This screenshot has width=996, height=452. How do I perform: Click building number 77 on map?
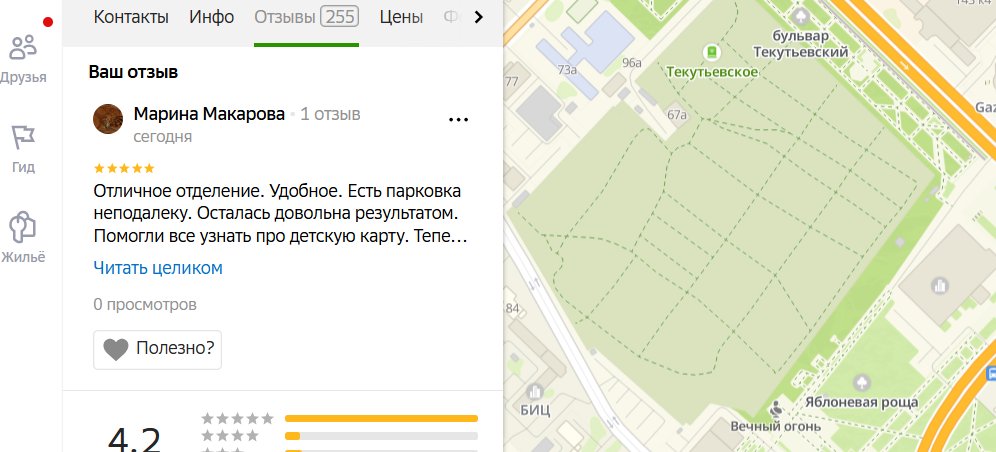click(x=511, y=82)
